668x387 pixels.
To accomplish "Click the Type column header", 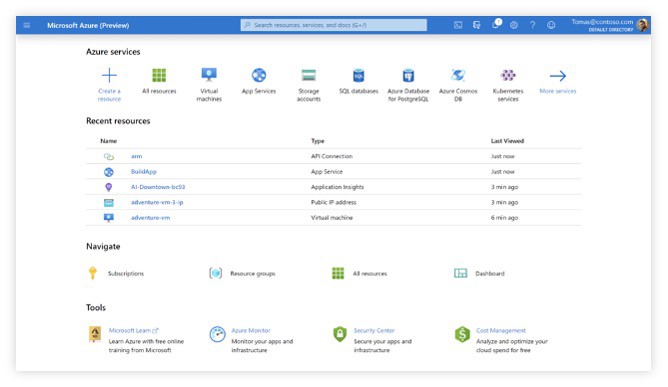I will click(x=317, y=141).
